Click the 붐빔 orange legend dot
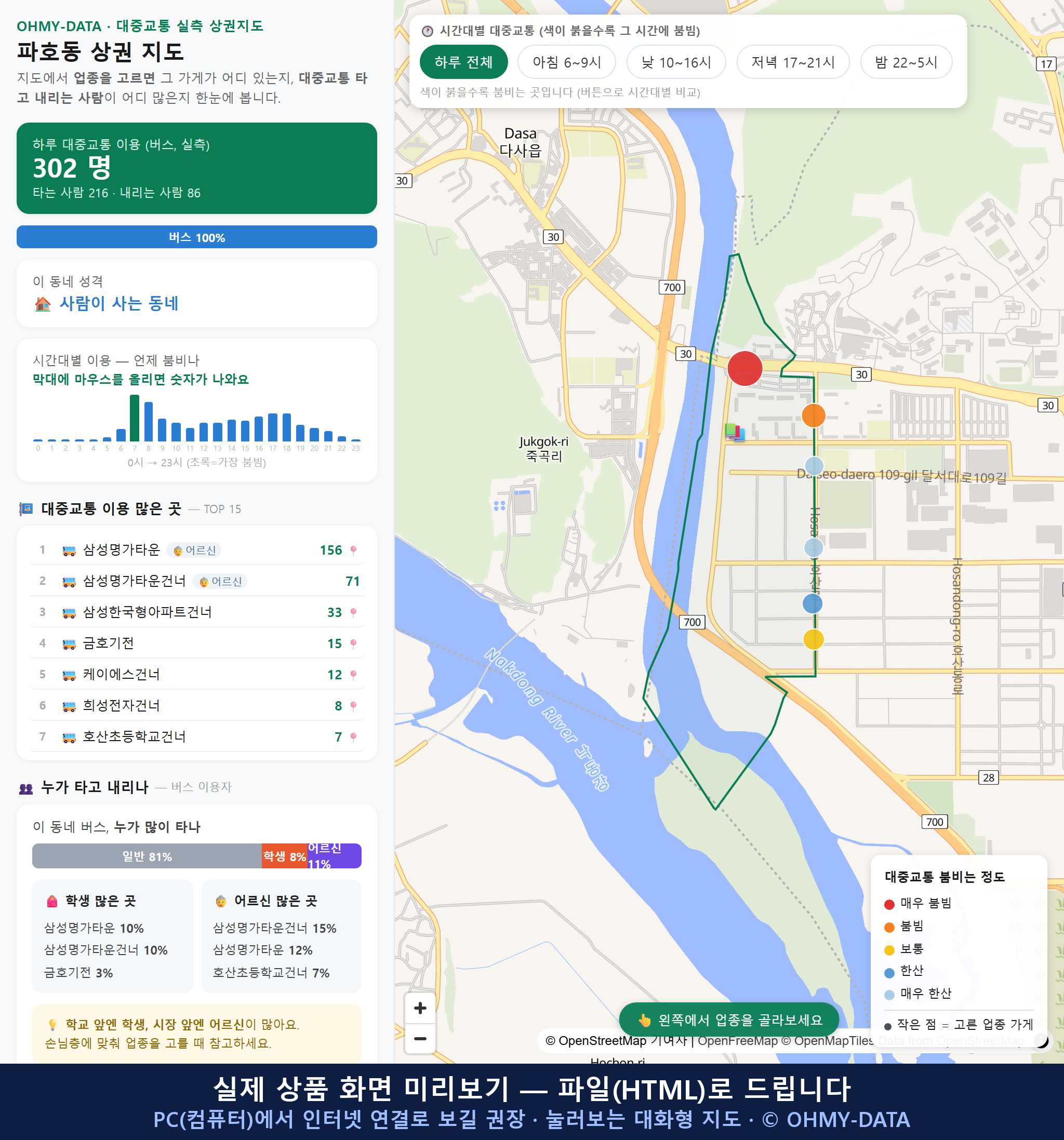The image size is (1064, 1140). coord(889,927)
